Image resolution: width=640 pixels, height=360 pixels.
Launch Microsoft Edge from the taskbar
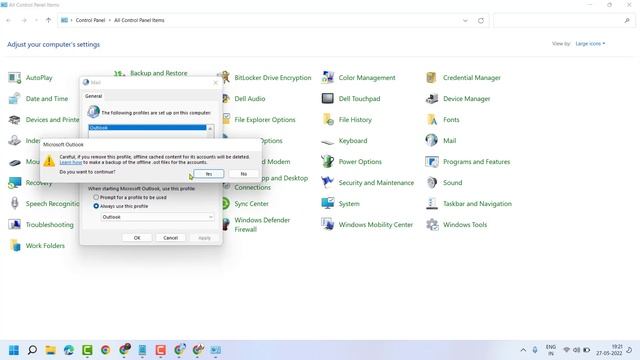(x=69, y=350)
